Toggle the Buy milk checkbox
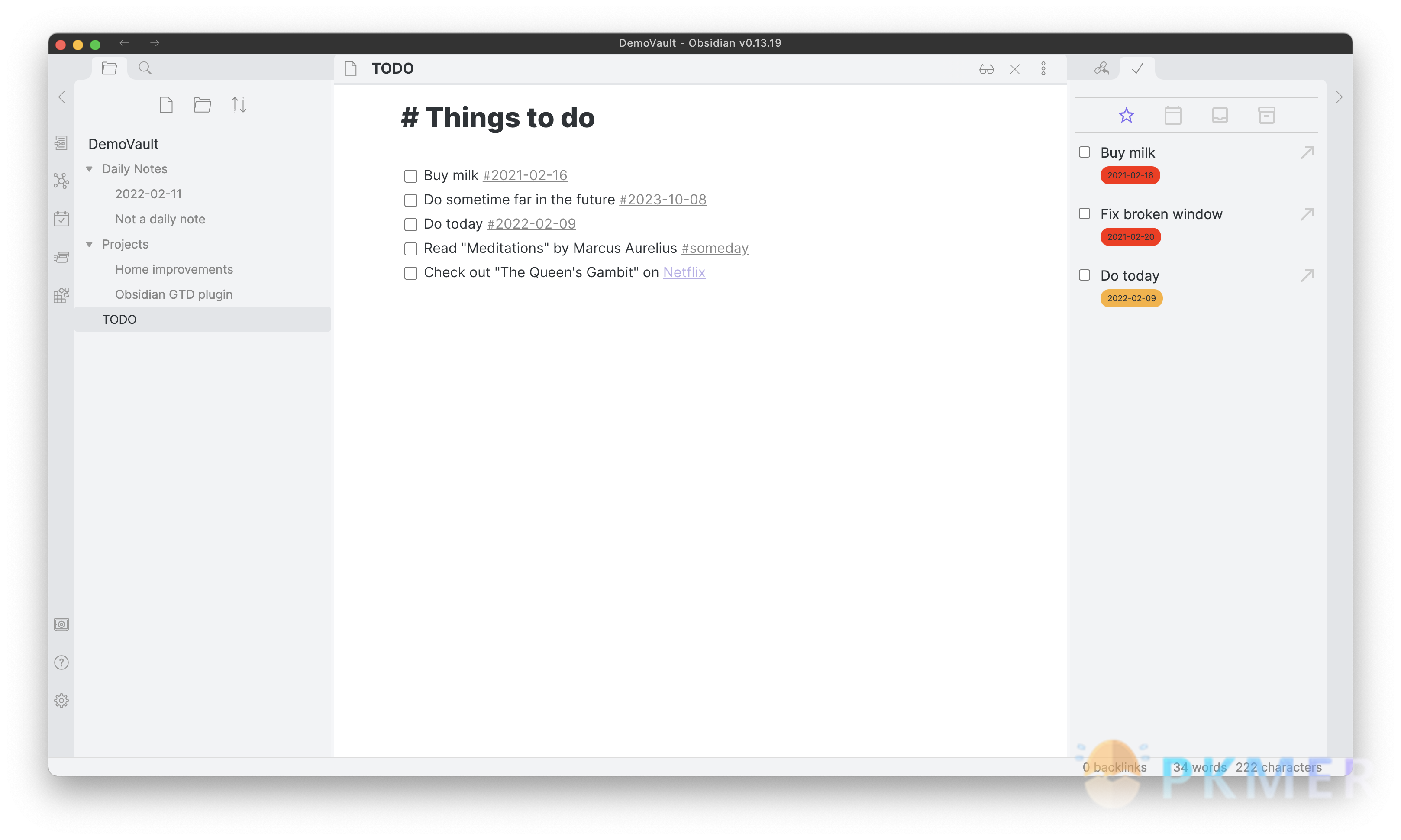Screen dimensions: 1401x840 pos(410,175)
